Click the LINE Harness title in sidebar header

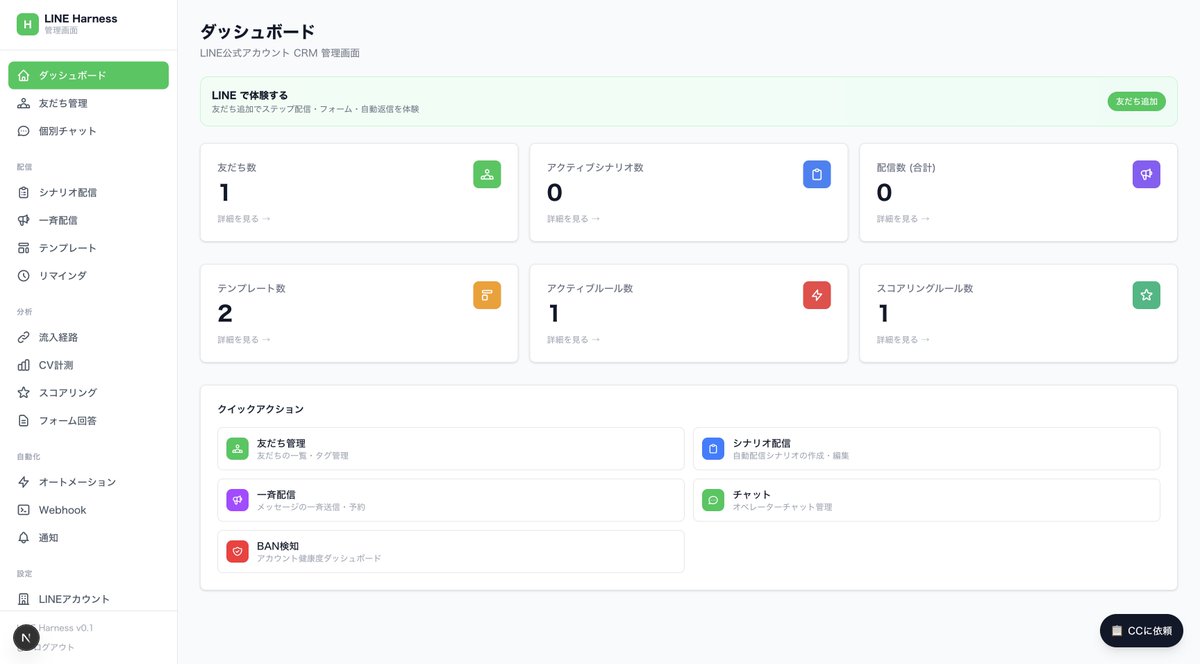click(x=81, y=18)
